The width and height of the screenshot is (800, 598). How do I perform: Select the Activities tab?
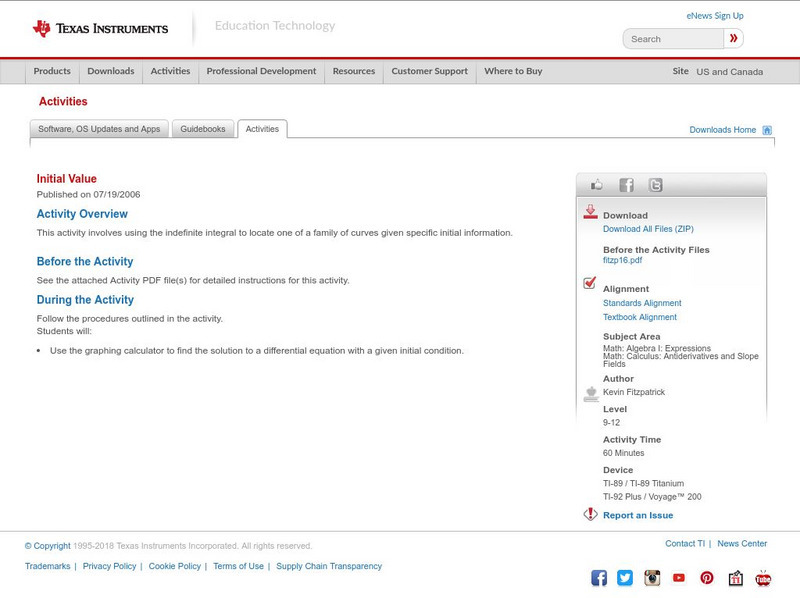262,129
